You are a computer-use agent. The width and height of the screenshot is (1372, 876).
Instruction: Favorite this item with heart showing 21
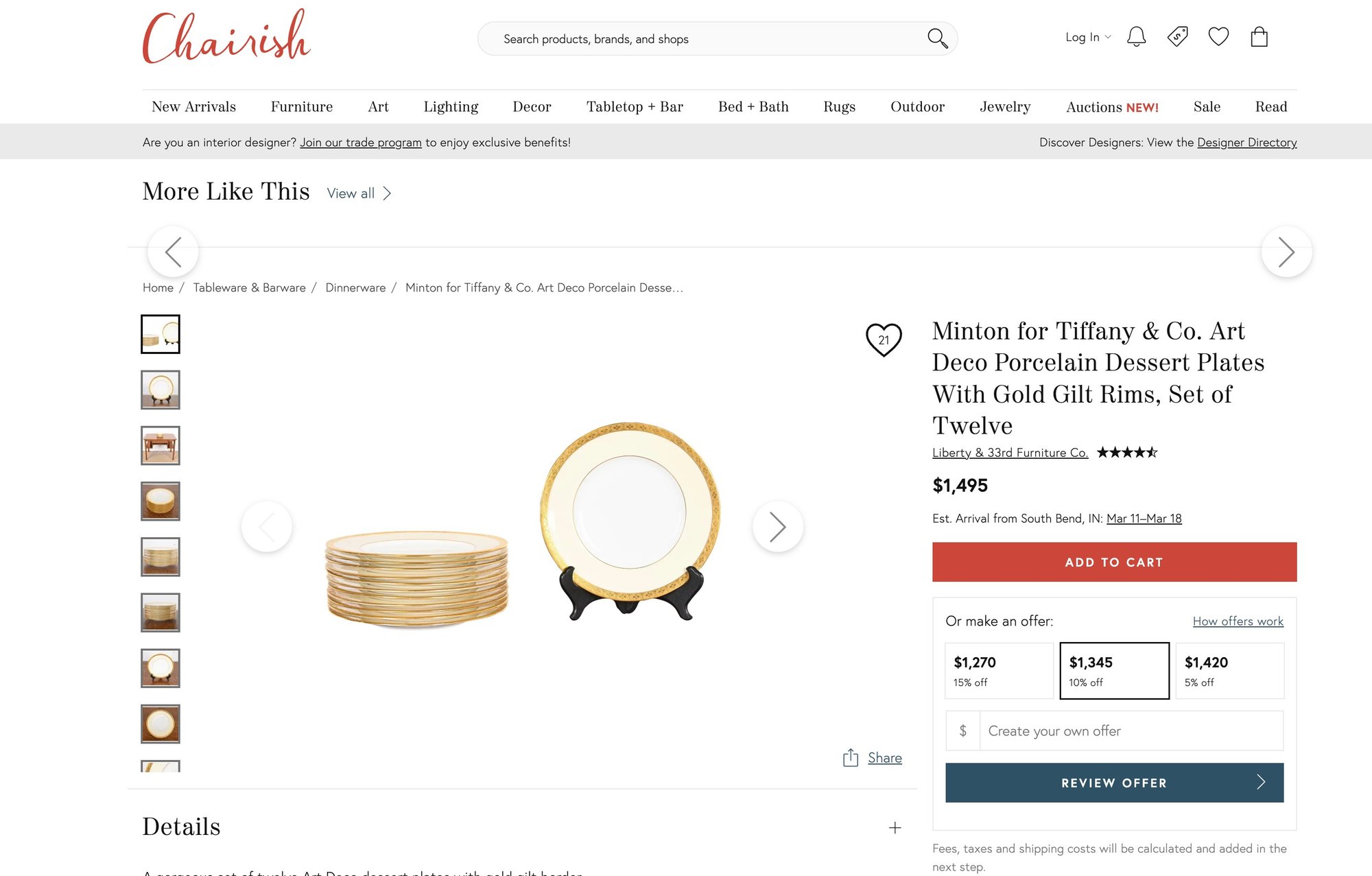pos(884,340)
